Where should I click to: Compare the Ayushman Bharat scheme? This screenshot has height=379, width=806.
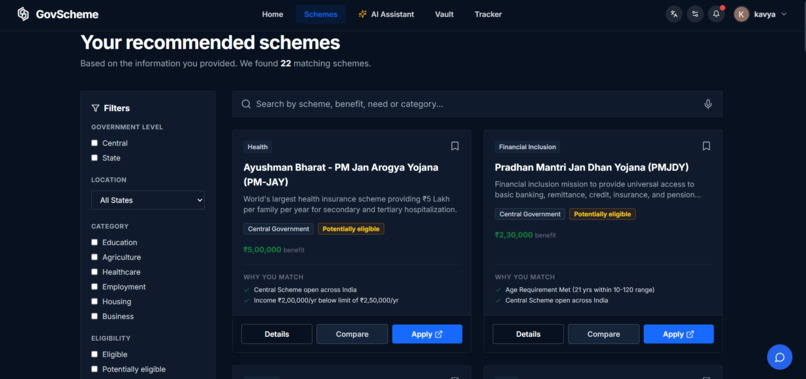352,334
